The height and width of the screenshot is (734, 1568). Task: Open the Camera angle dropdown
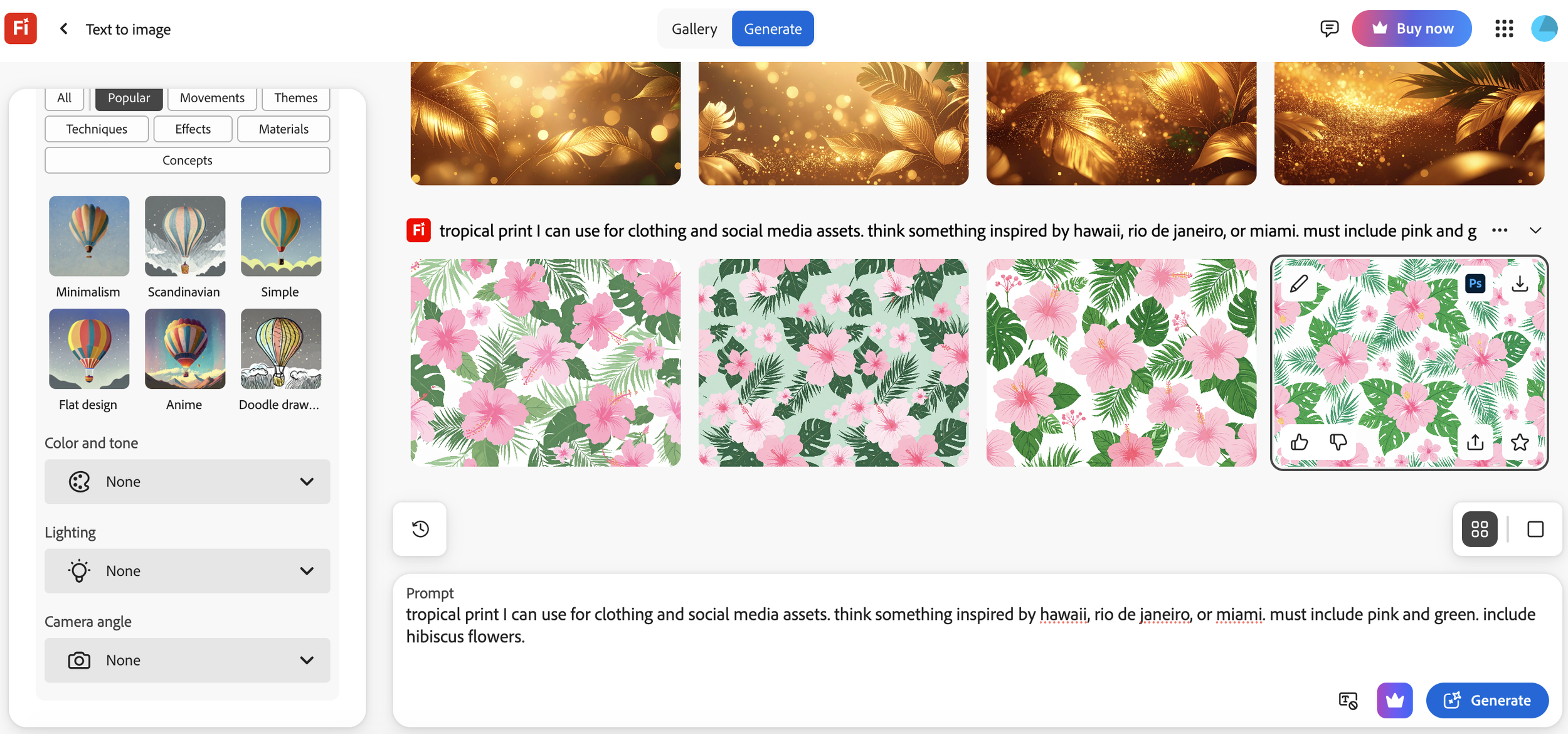tap(188, 660)
